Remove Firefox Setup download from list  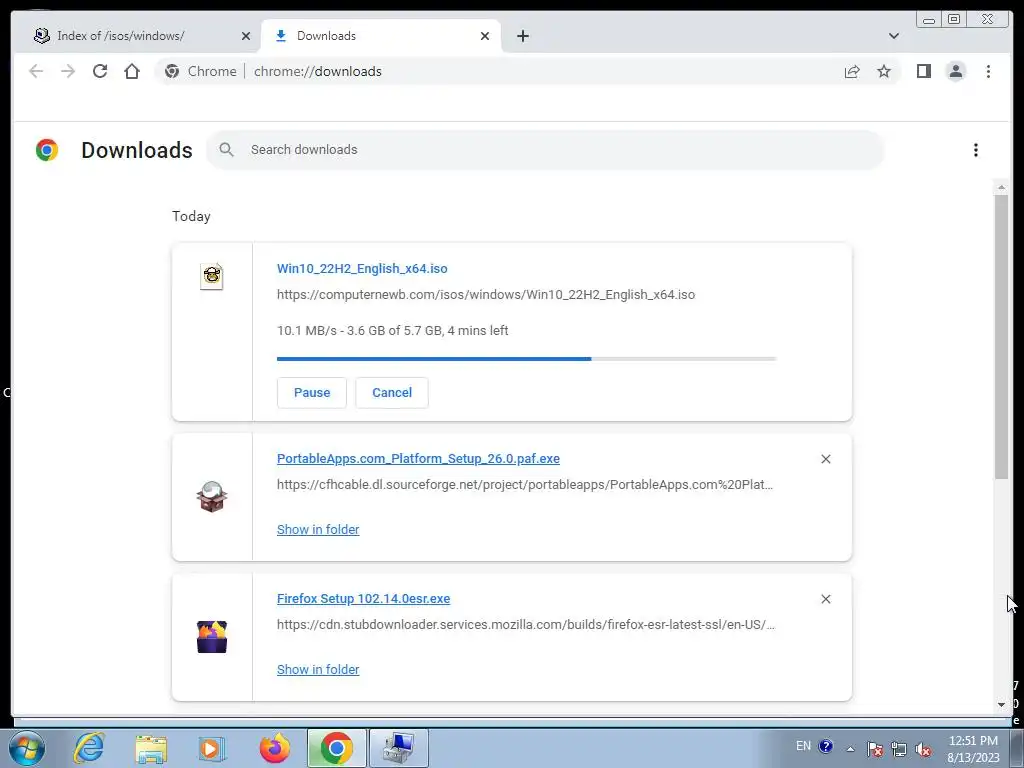pyautogui.click(x=825, y=599)
